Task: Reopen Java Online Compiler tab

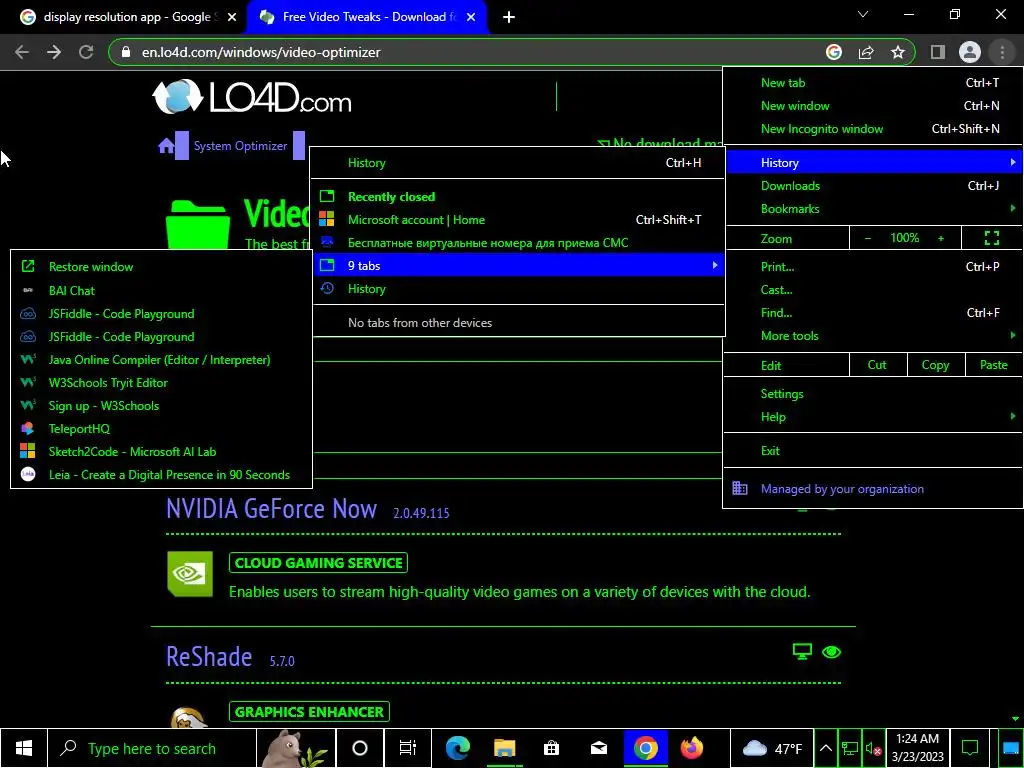Action: click(x=161, y=360)
